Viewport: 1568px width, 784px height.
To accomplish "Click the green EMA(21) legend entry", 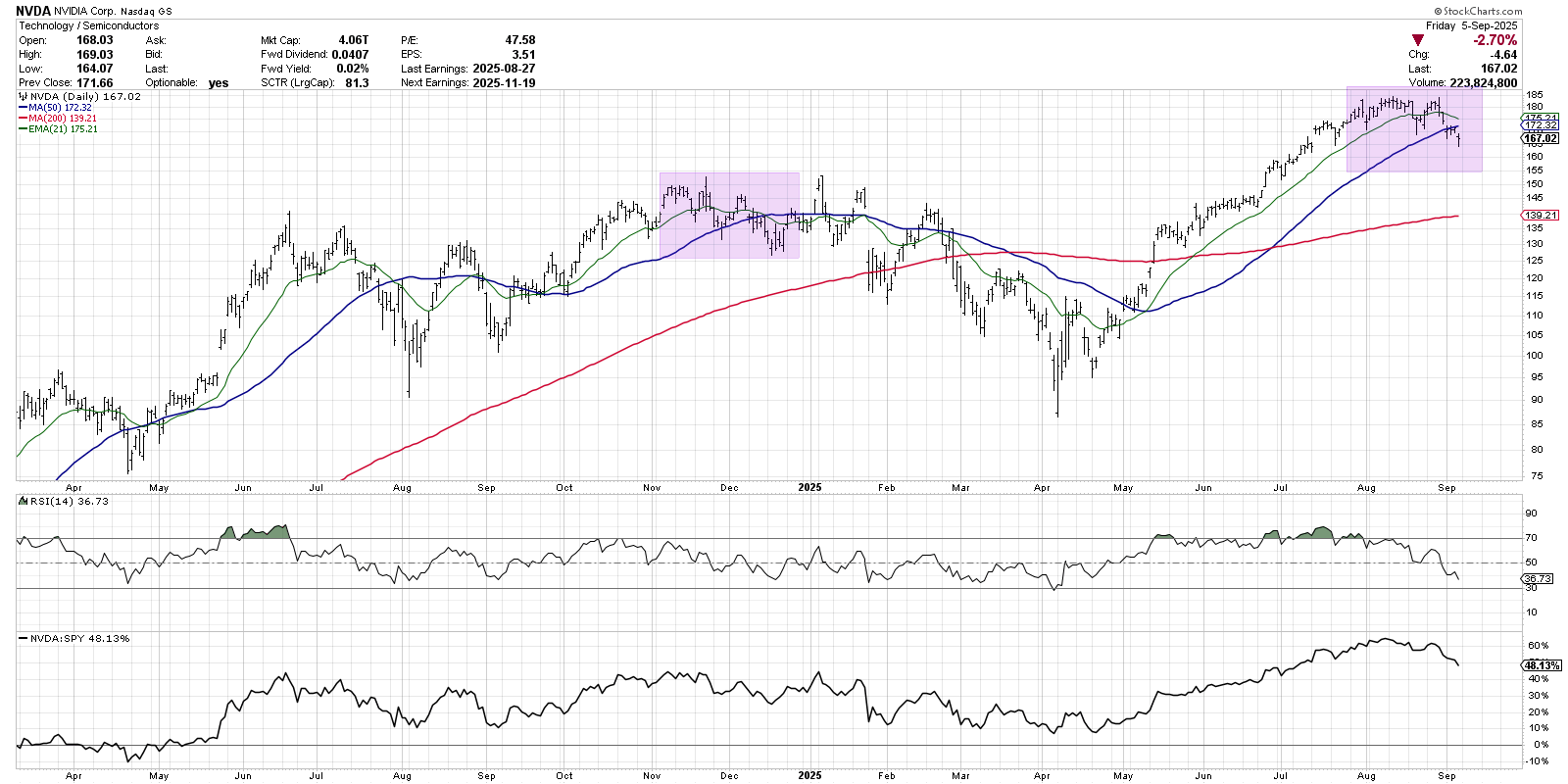I will tap(62, 129).
